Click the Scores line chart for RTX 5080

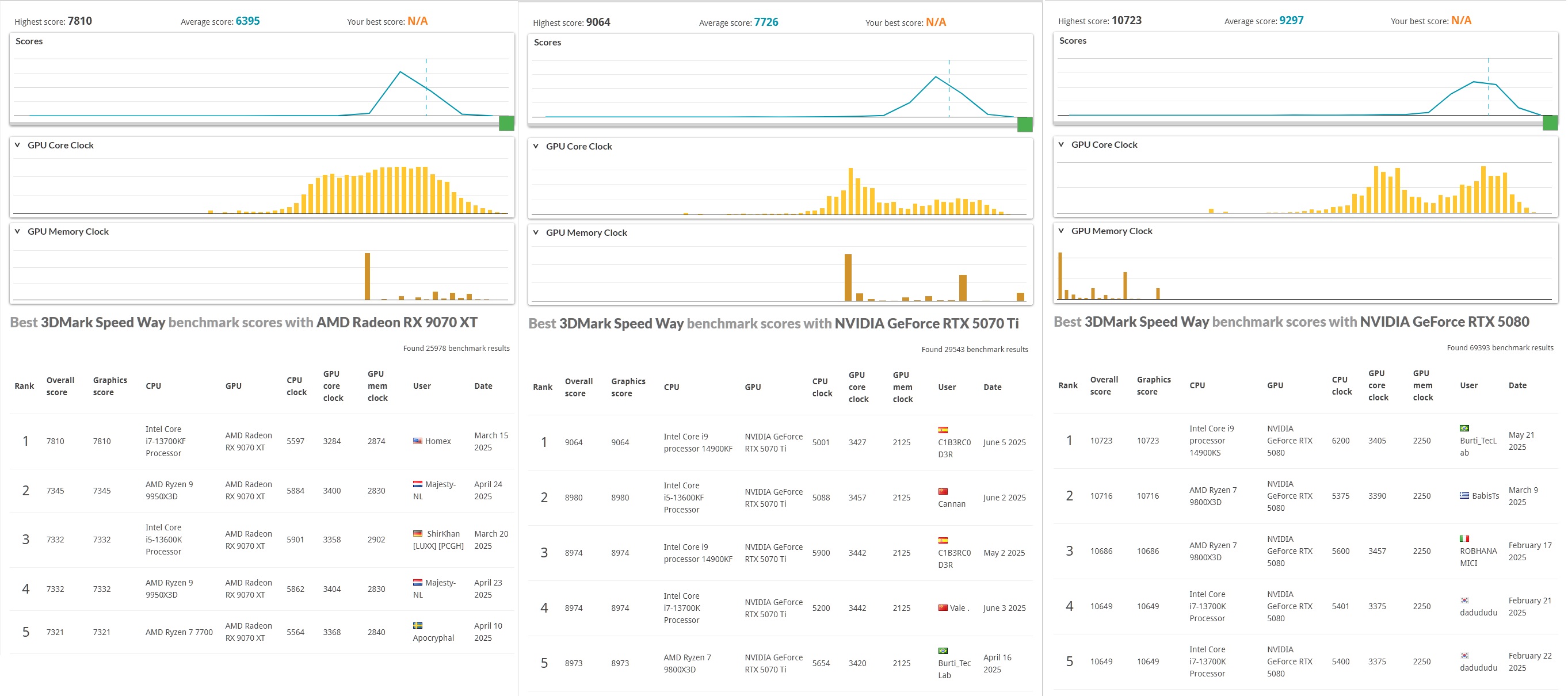[1305, 86]
